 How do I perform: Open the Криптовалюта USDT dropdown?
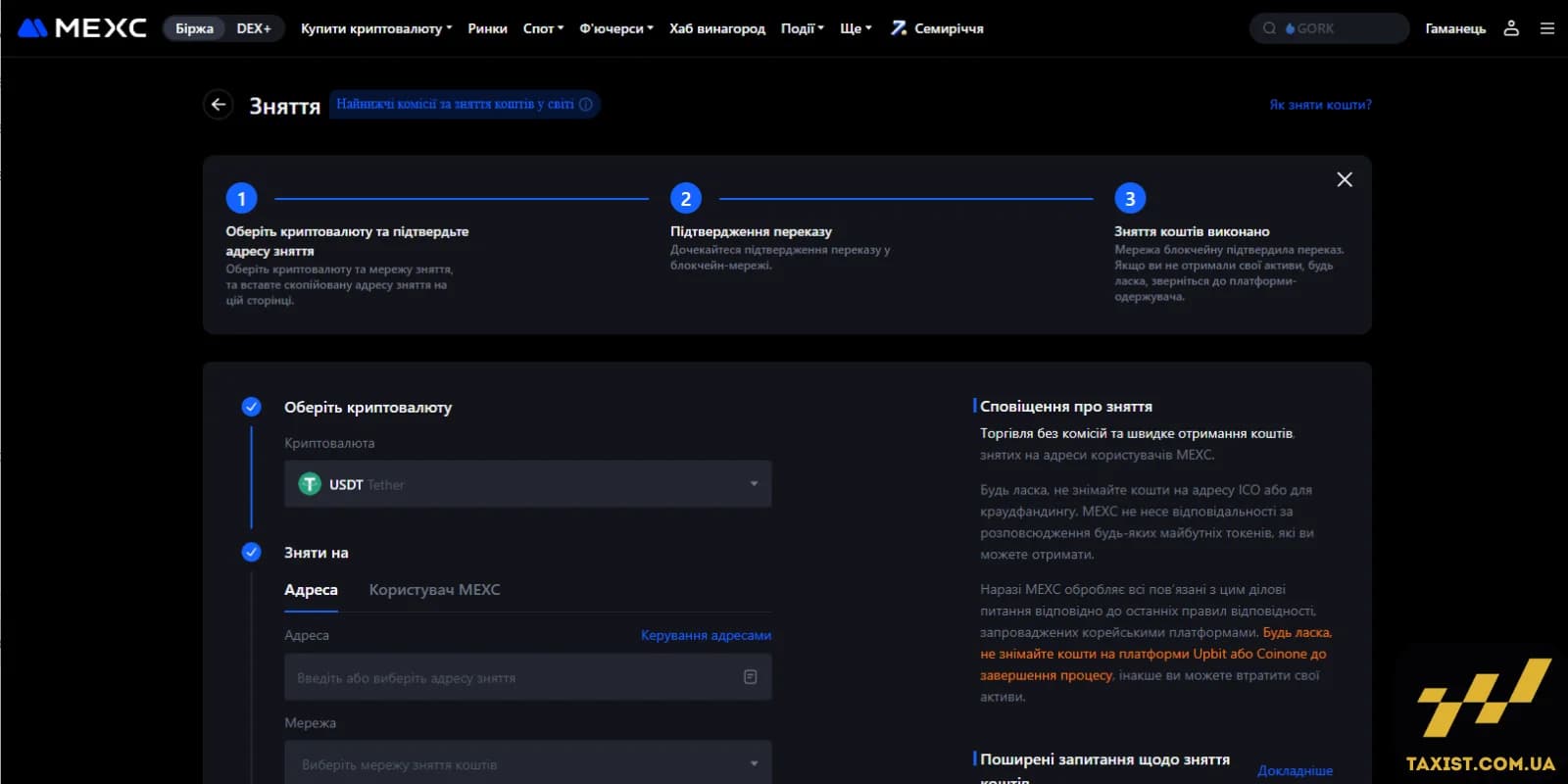click(528, 484)
